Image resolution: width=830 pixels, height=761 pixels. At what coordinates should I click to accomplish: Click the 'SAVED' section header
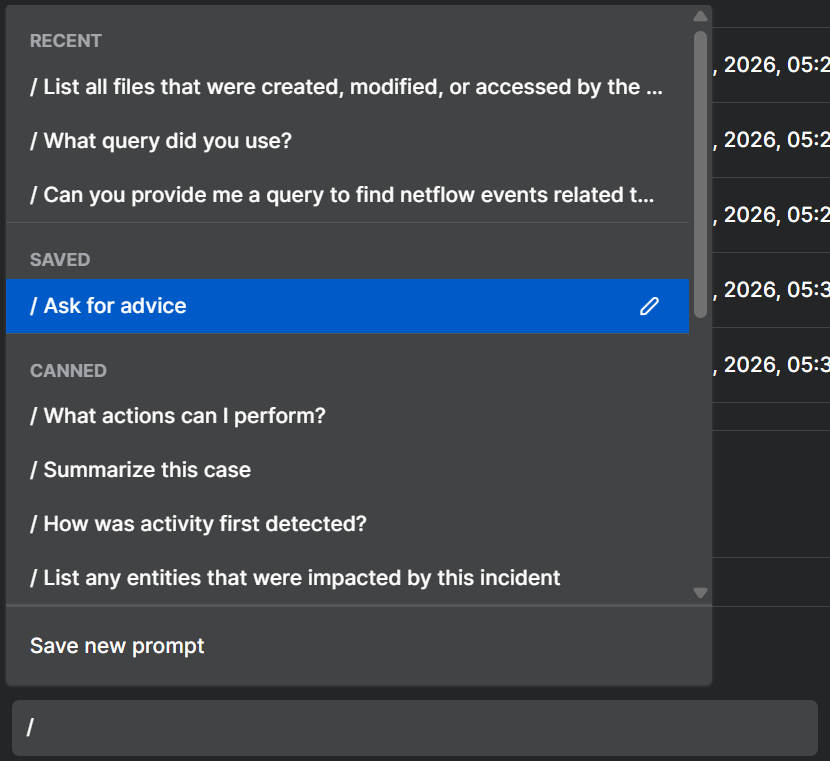coord(60,260)
